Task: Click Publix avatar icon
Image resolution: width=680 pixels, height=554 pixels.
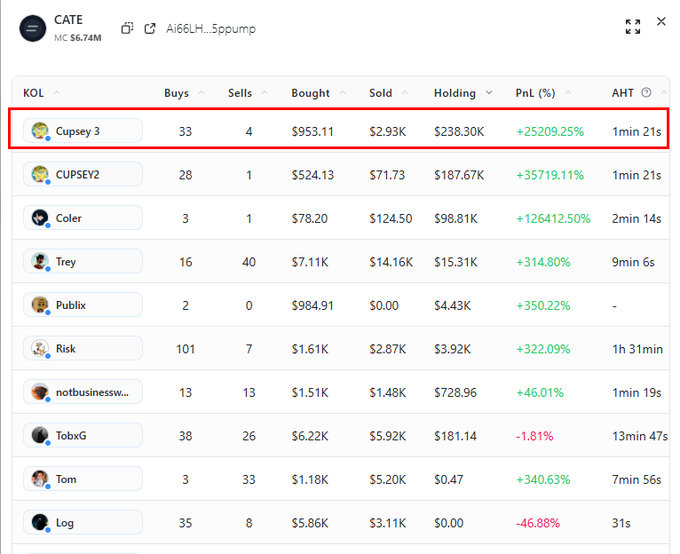Action: click(x=40, y=305)
